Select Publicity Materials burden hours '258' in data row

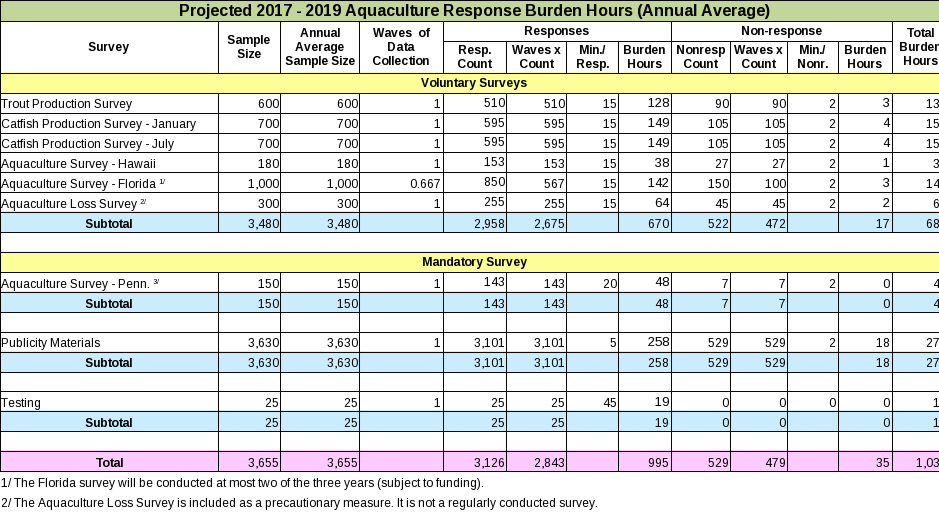[644, 343]
